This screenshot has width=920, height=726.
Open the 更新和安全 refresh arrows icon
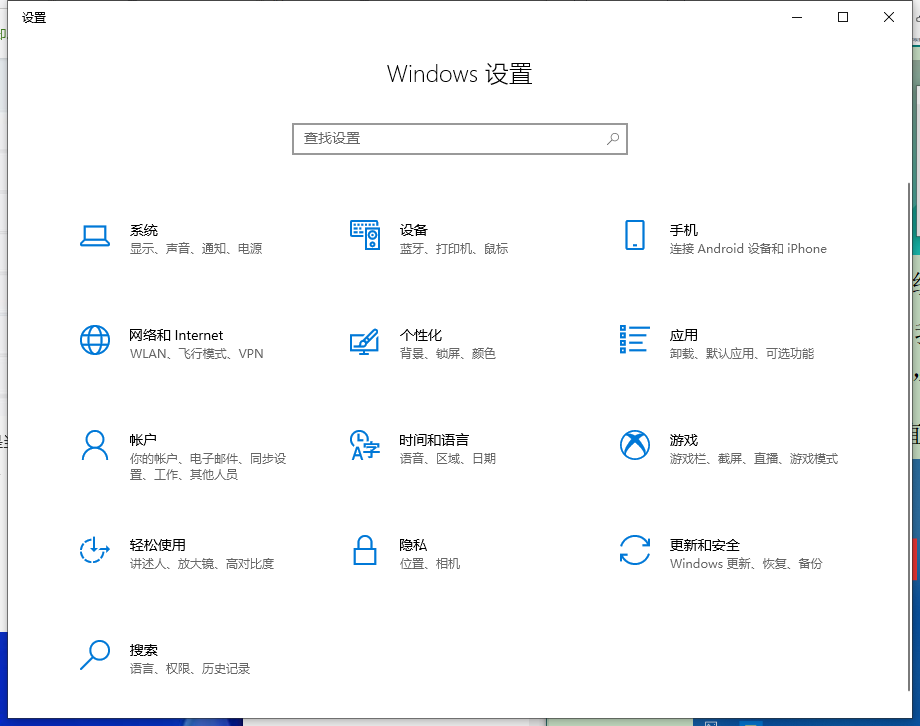point(635,550)
